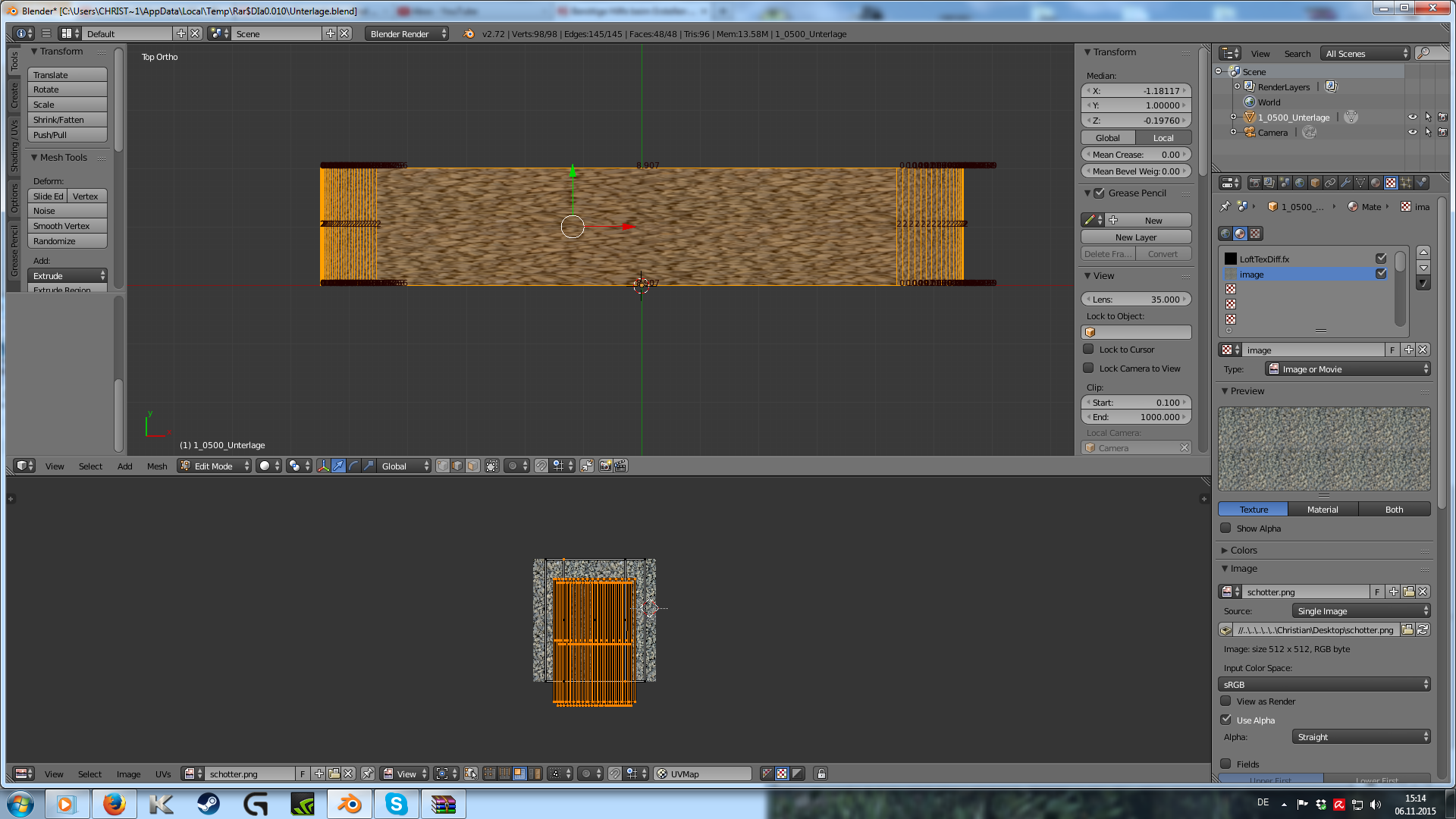Hide 1_0500_Unterlage with its eye icon

click(x=1412, y=118)
